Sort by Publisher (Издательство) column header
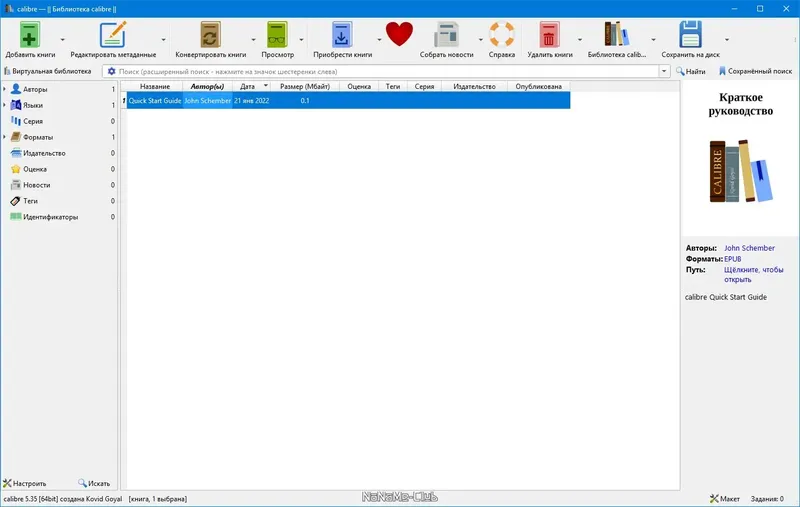Screen dimensions: 800x507 pos(474,86)
